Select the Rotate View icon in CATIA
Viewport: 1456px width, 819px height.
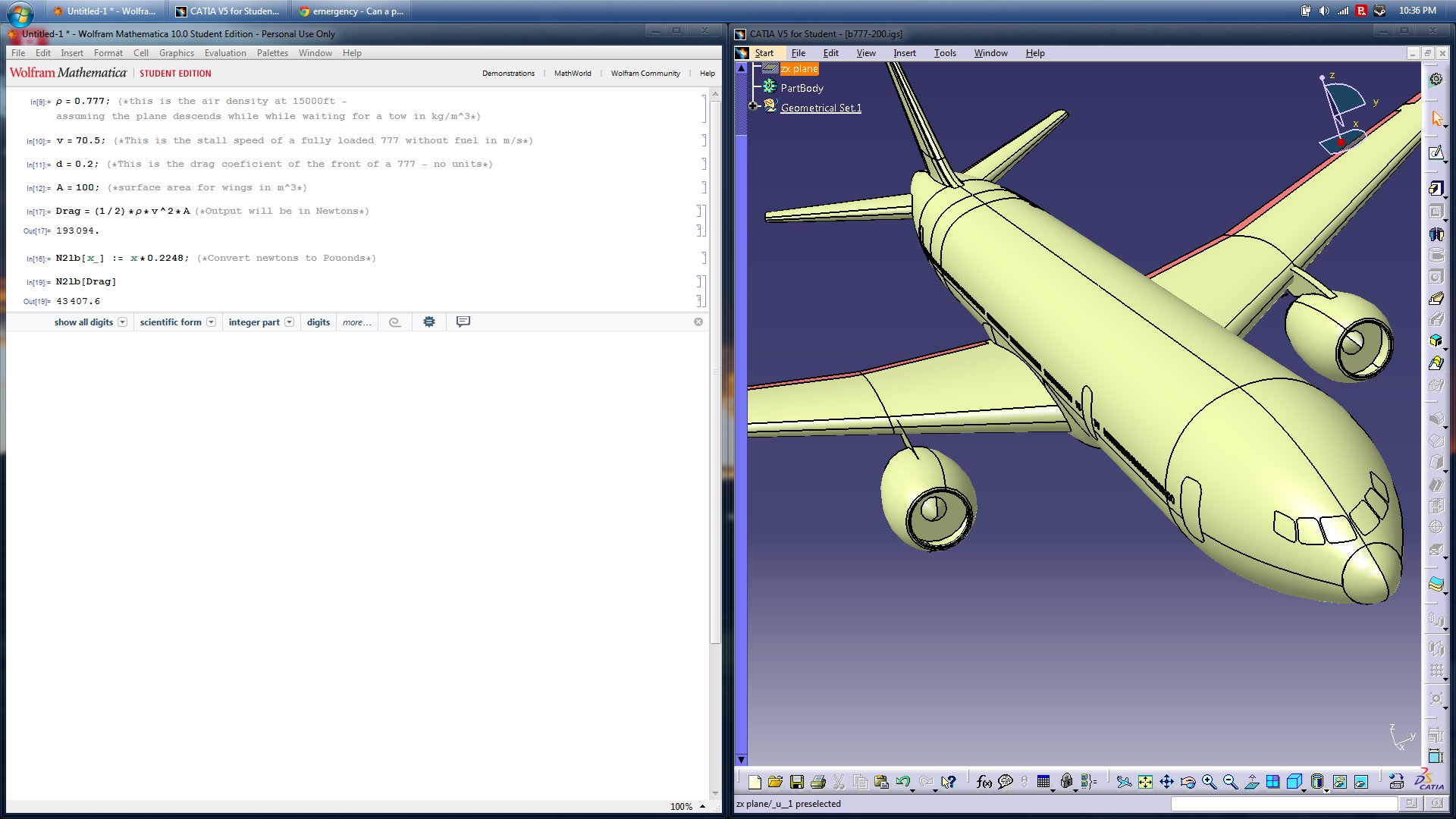1186,781
